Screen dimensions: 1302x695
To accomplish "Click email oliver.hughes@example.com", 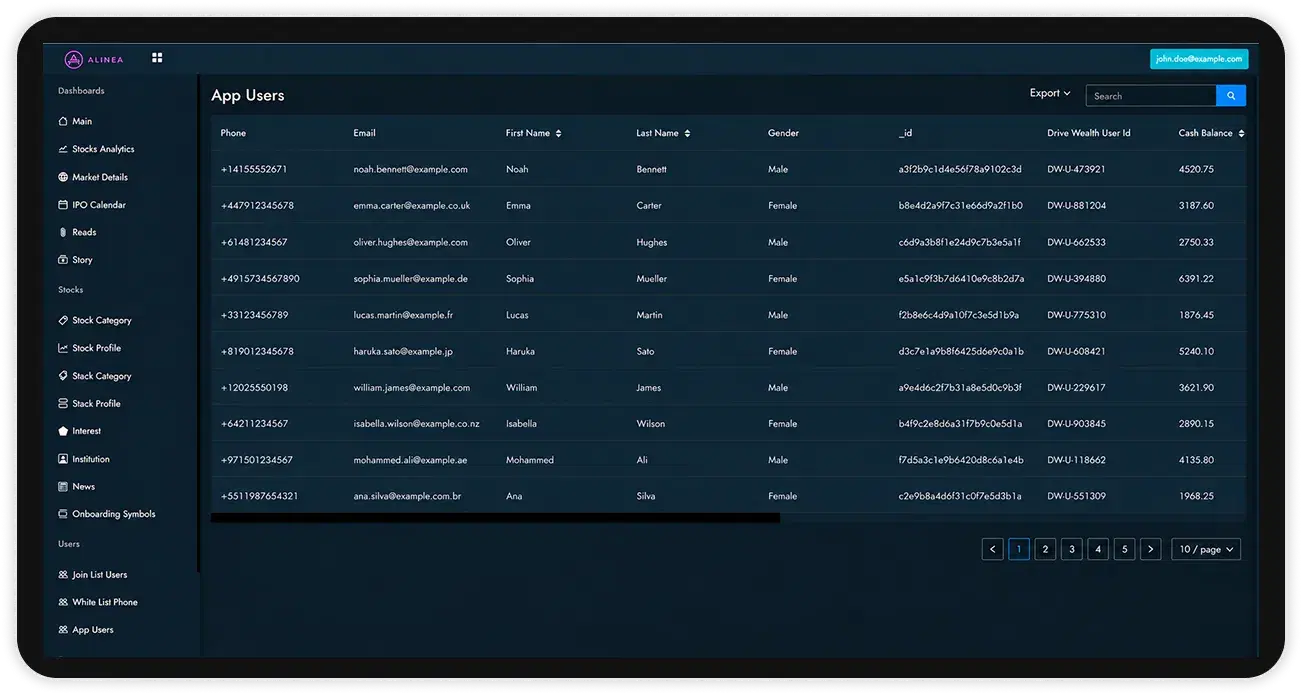I will click(410, 242).
